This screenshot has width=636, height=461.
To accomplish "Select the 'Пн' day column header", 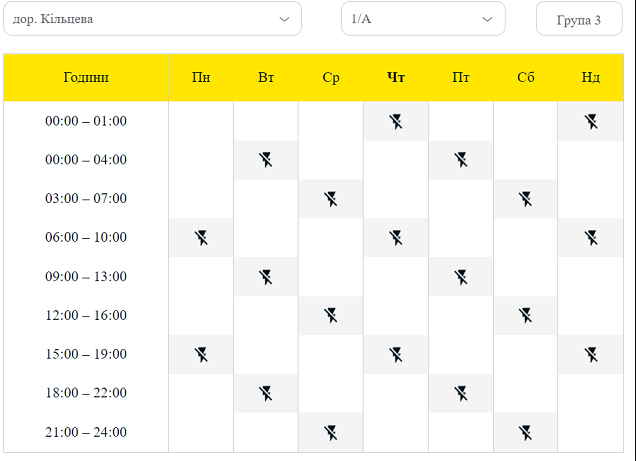I will pyautogui.click(x=201, y=77).
